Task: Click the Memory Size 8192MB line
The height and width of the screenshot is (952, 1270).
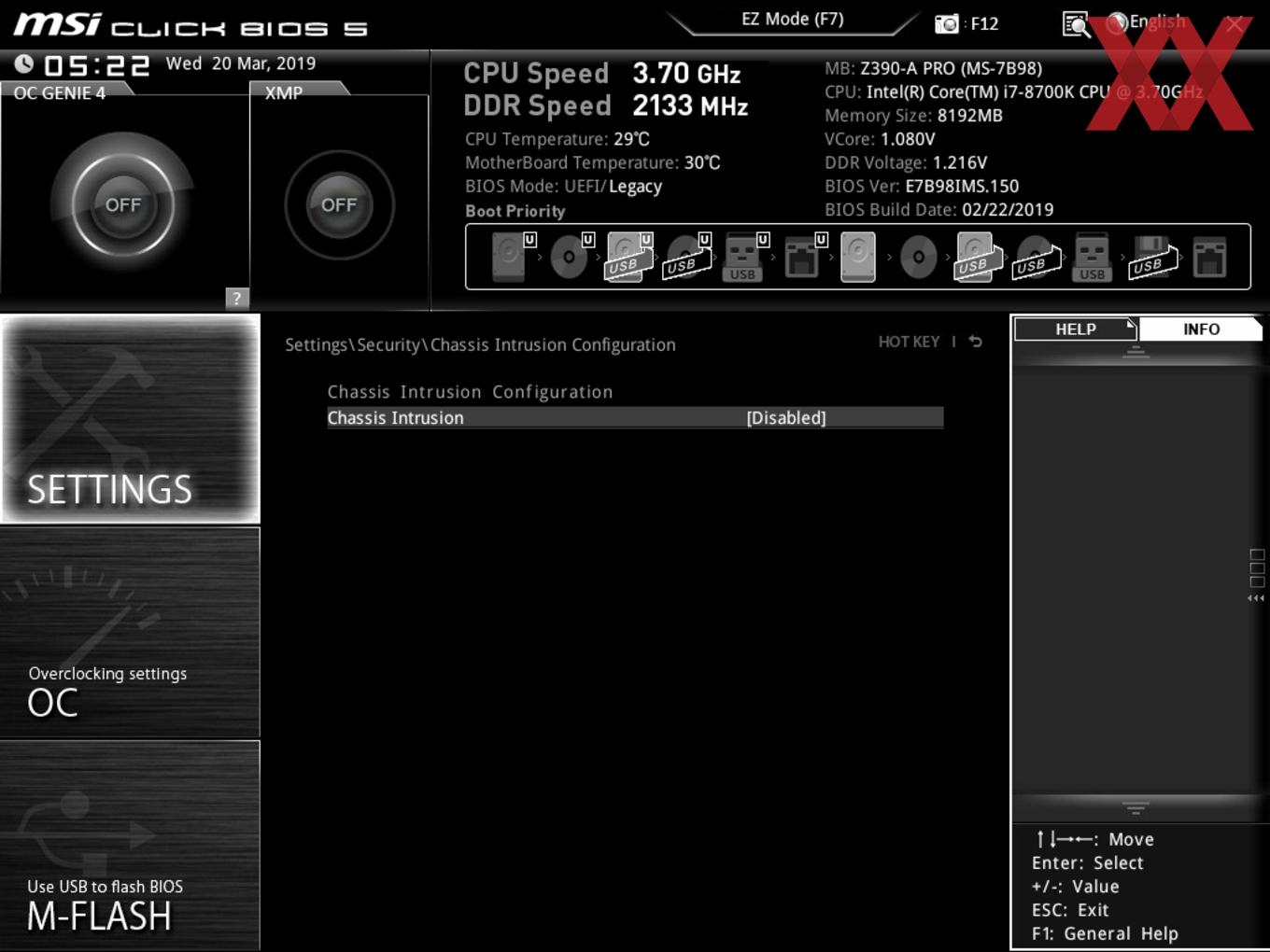Action: [913, 116]
